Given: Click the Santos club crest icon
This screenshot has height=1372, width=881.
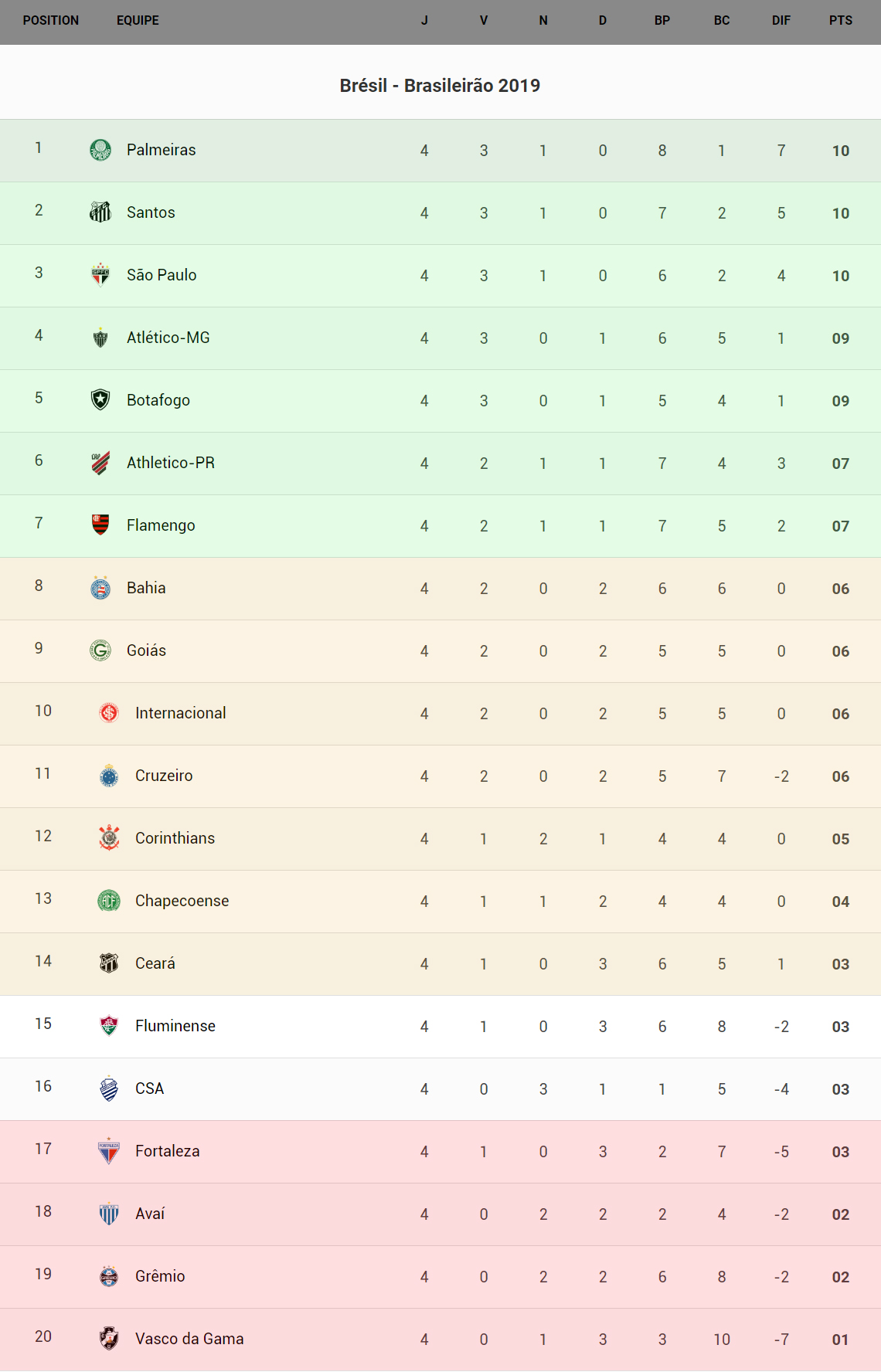Looking at the screenshot, I should pyautogui.click(x=100, y=212).
